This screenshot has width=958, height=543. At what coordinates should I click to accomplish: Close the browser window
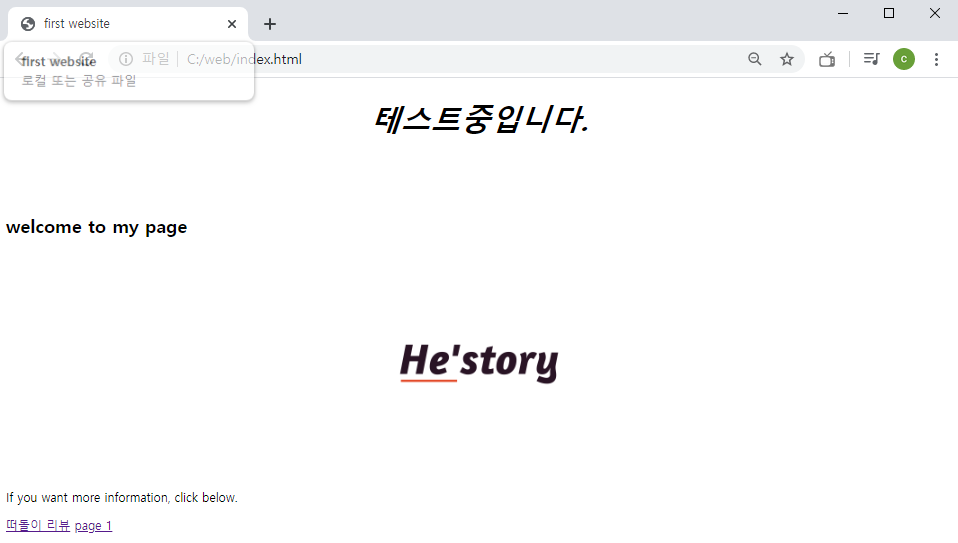coord(935,13)
